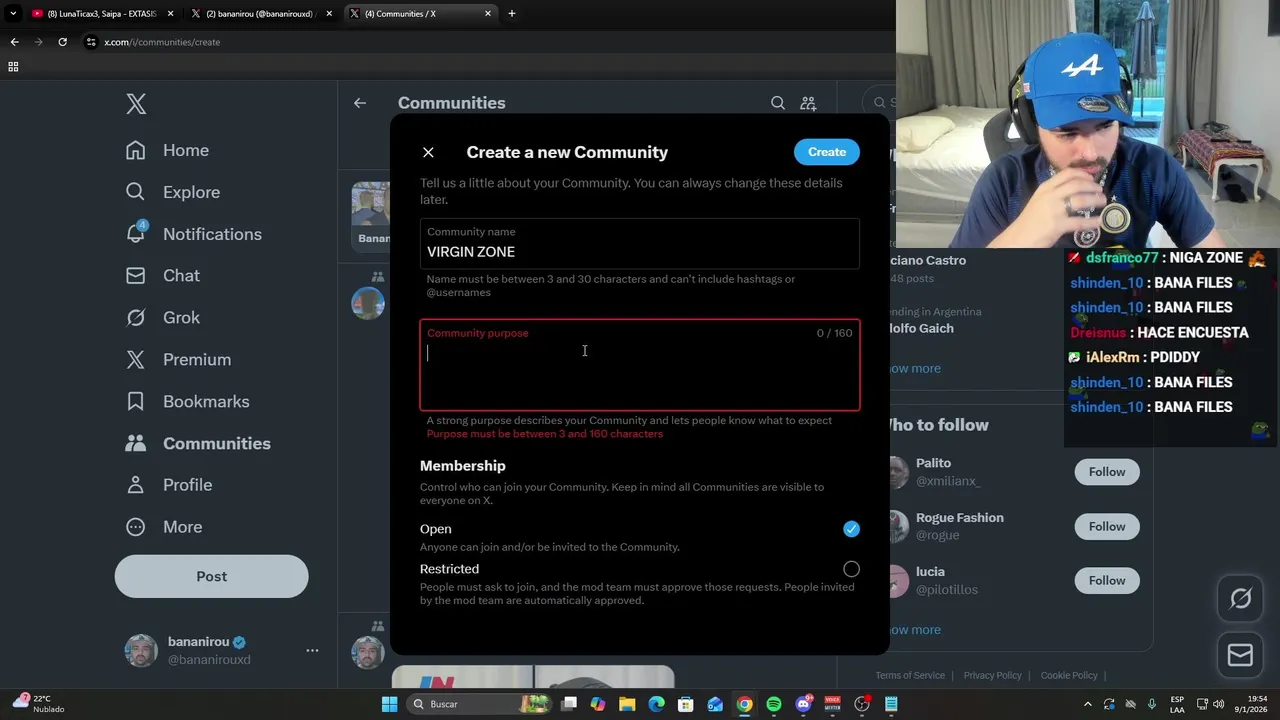
Task: Click the Home house icon
Action: tap(136, 150)
